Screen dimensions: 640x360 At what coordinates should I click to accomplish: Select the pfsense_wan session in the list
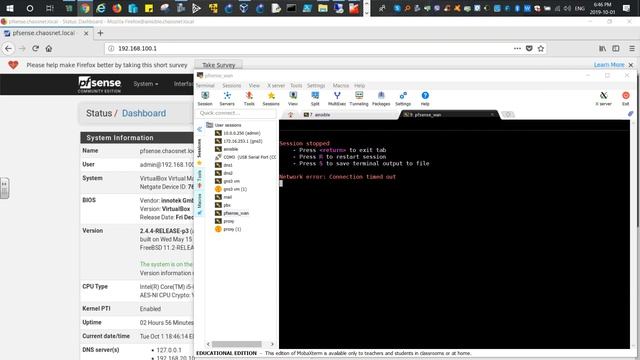232,213
